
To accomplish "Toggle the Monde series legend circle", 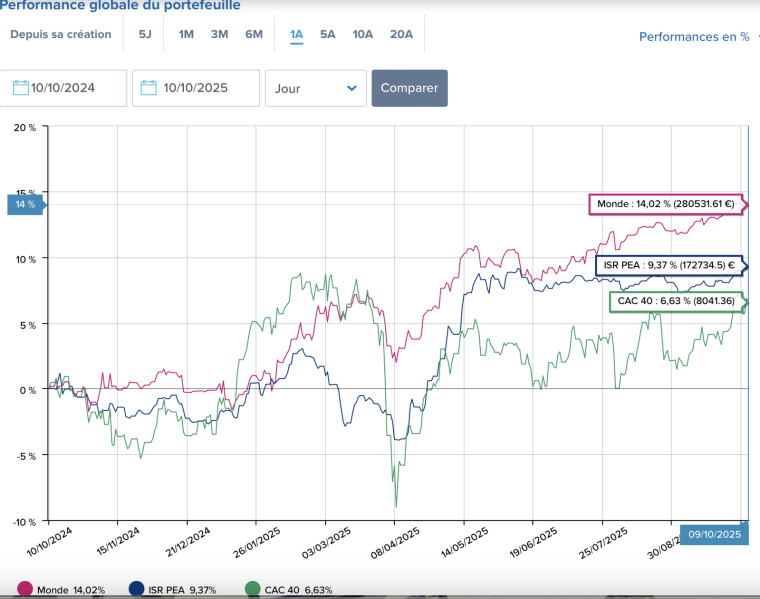I will click(x=25, y=590).
